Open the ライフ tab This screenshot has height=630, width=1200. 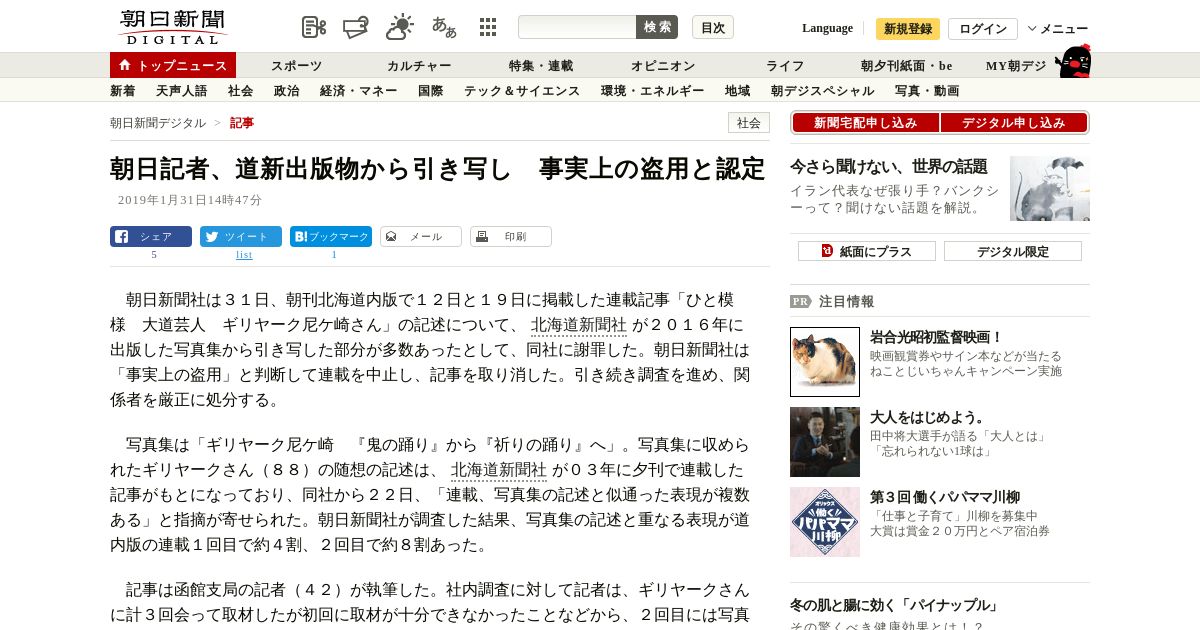[785, 66]
